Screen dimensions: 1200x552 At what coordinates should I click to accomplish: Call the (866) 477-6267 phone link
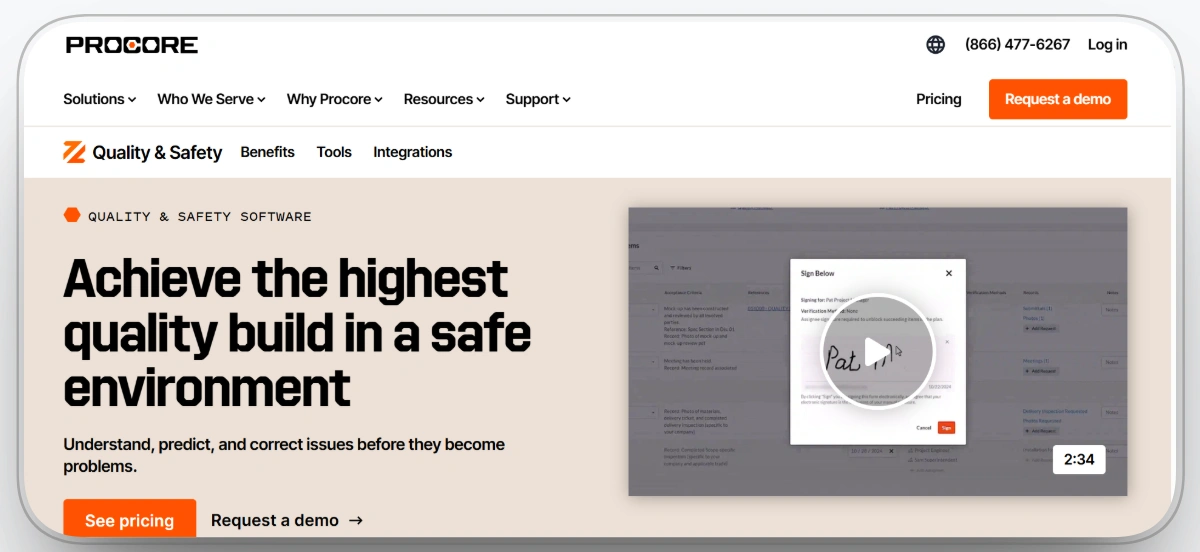pyautogui.click(x=1017, y=44)
